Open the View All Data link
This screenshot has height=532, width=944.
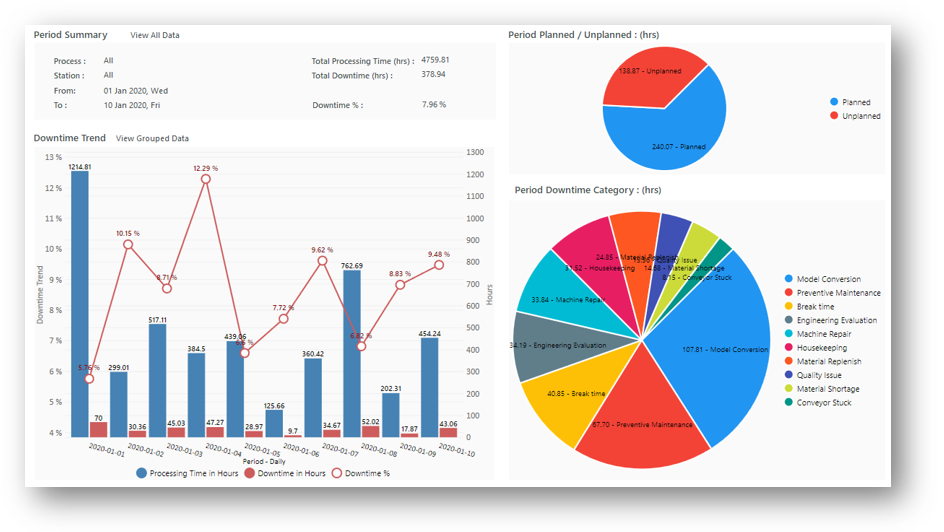[x=155, y=35]
